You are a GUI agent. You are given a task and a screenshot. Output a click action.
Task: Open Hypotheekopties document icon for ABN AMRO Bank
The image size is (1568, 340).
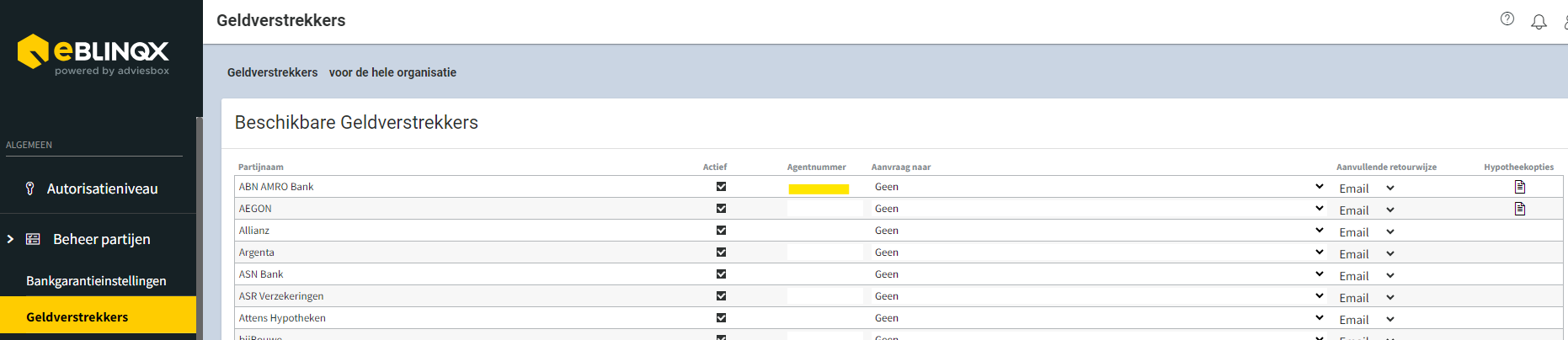(1520, 187)
